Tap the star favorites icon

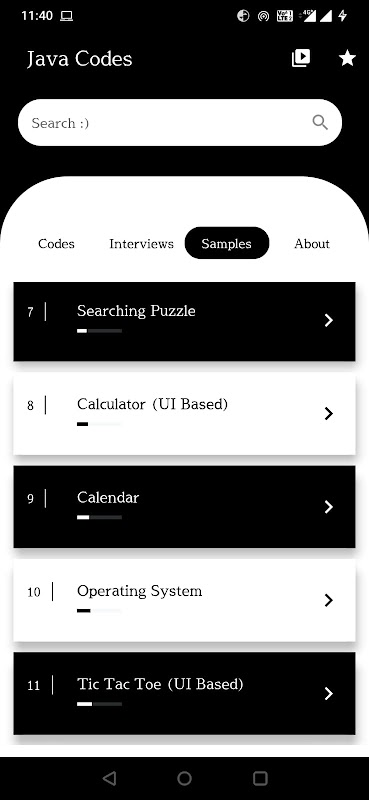click(348, 58)
